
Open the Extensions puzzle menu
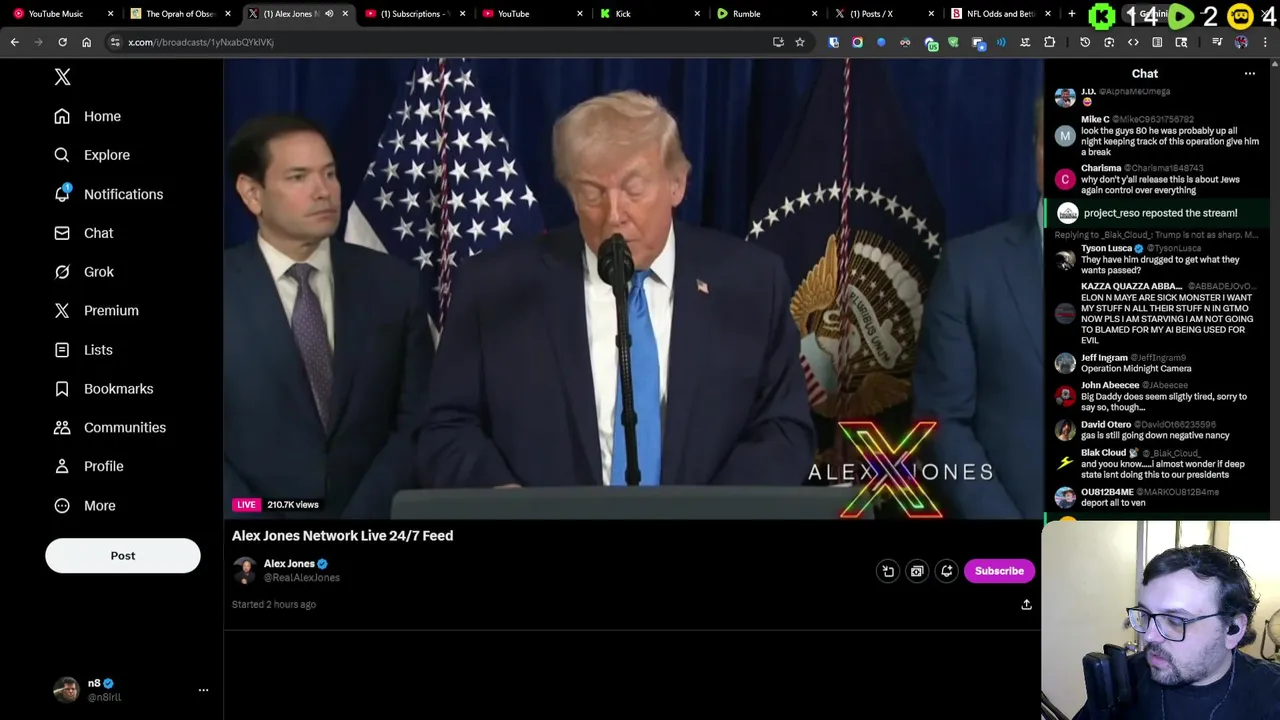tap(1049, 42)
